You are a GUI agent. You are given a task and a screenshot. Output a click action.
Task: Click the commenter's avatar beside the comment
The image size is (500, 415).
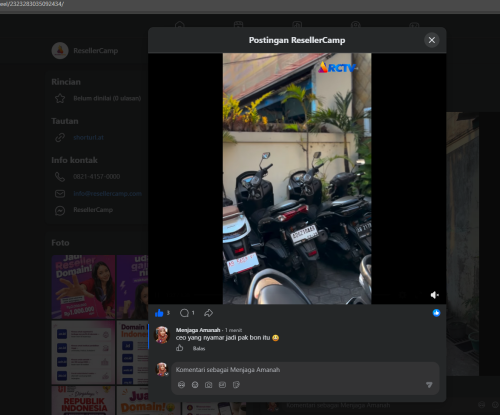(x=162, y=334)
